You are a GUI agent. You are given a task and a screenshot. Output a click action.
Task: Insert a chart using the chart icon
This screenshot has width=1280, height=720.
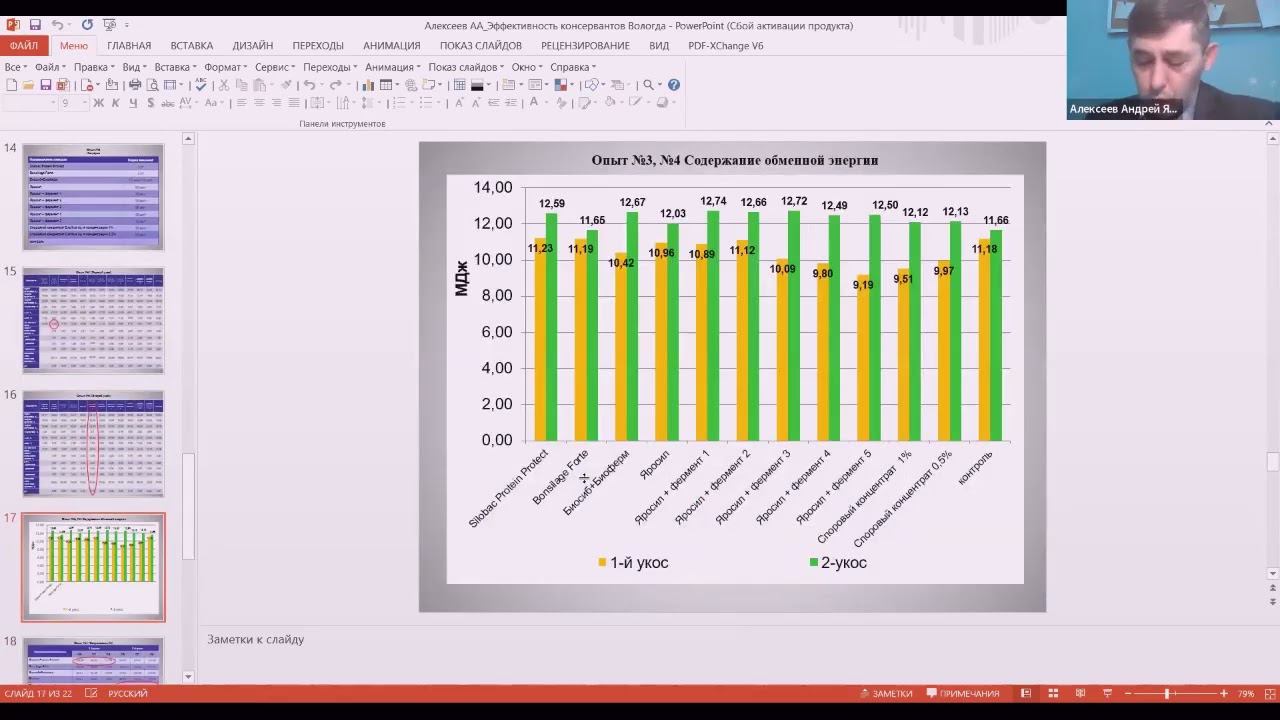(x=368, y=85)
